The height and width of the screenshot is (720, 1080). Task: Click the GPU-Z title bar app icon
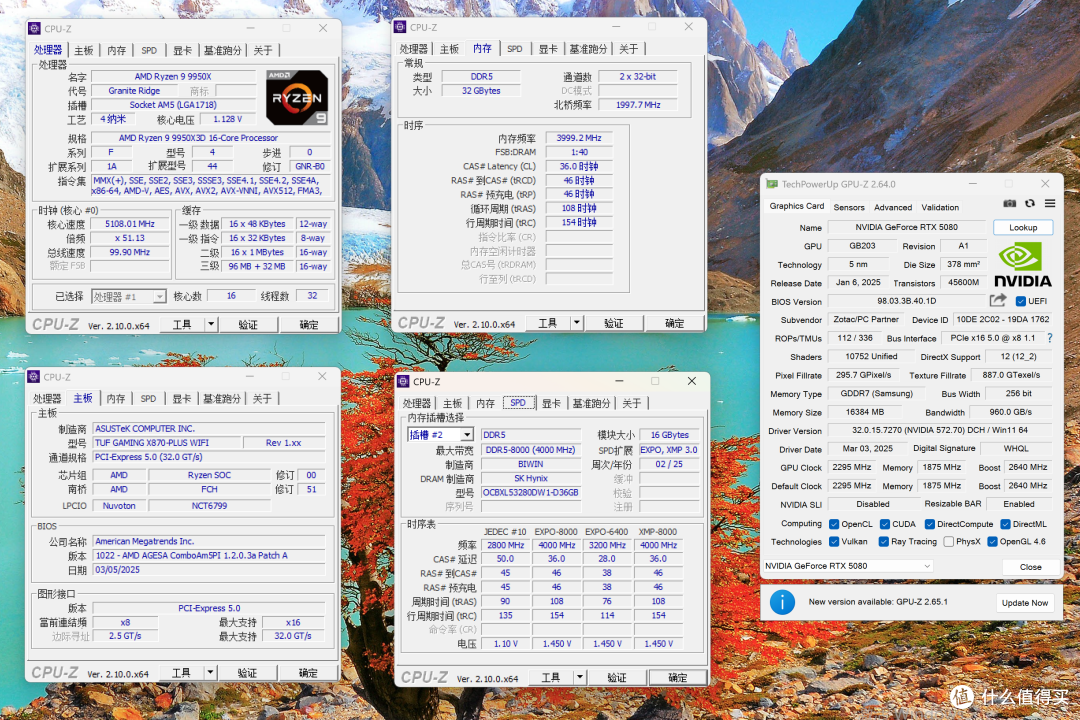[x=772, y=184]
